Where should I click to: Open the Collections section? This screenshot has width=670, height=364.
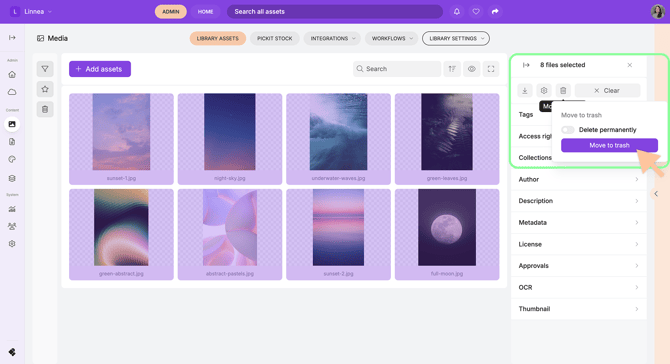[x=535, y=158]
